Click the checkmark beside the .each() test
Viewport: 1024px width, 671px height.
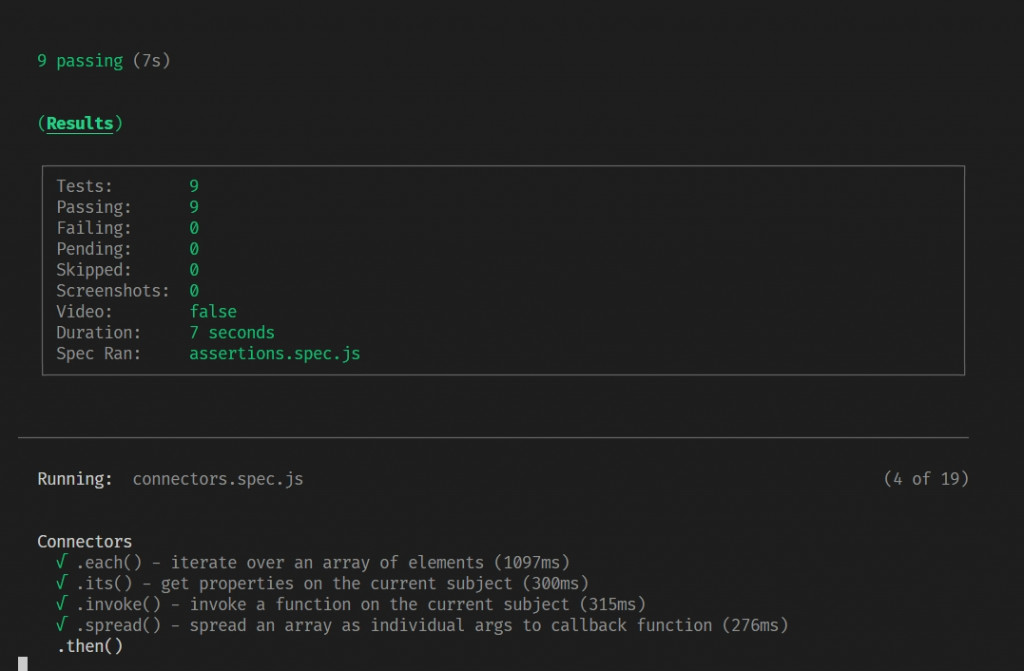[62, 563]
